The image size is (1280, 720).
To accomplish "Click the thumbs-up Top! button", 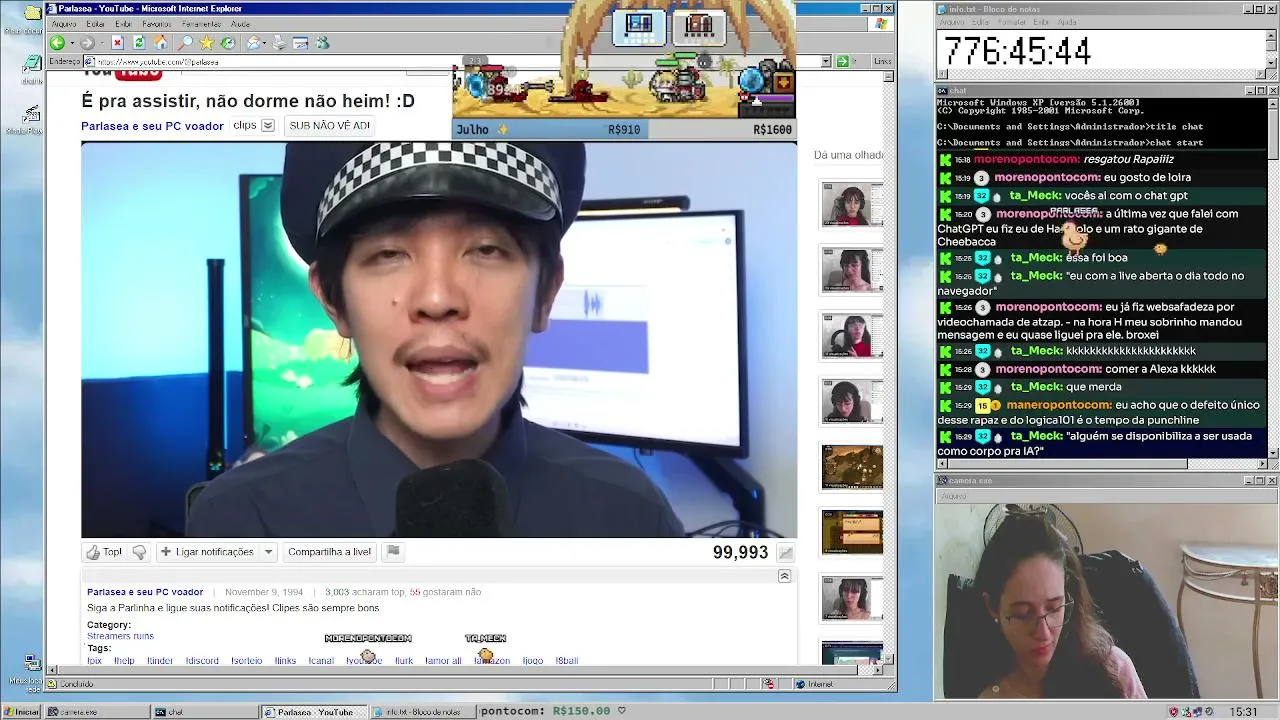I will tap(105, 552).
